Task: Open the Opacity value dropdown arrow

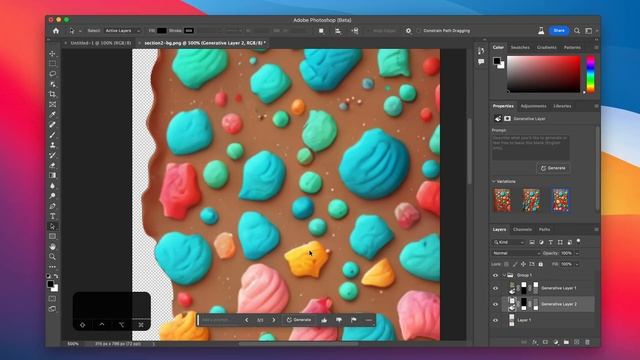Action: pyautogui.click(x=577, y=253)
